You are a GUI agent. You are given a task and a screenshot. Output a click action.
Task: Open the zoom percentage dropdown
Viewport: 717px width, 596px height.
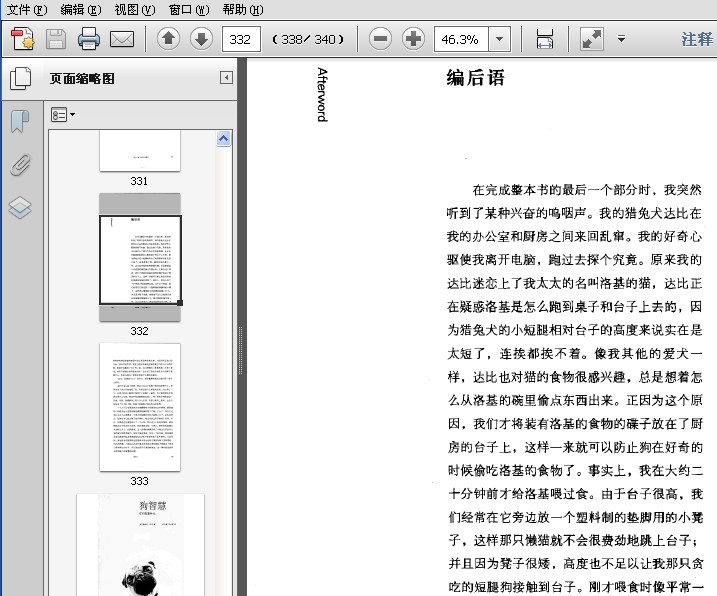(500, 40)
